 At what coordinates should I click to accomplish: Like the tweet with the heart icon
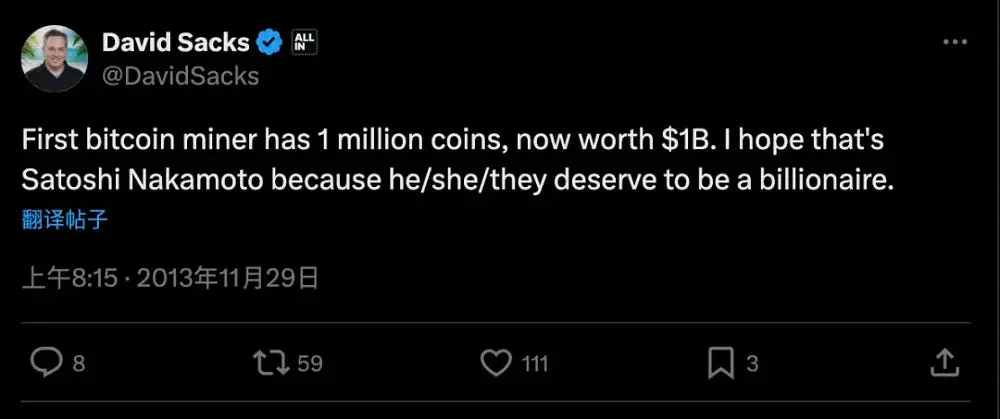[496, 363]
